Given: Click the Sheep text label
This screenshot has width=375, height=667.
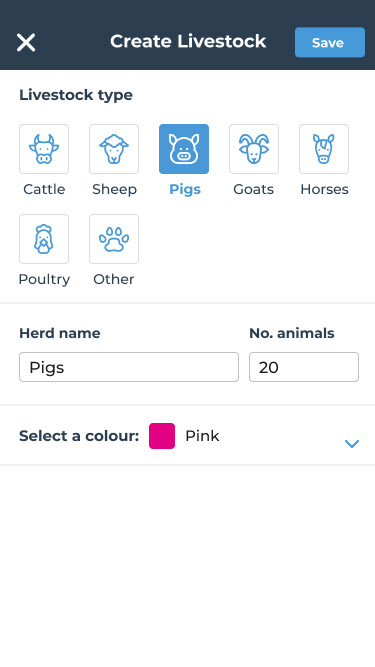Looking at the screenshot, I should [114, 190].
